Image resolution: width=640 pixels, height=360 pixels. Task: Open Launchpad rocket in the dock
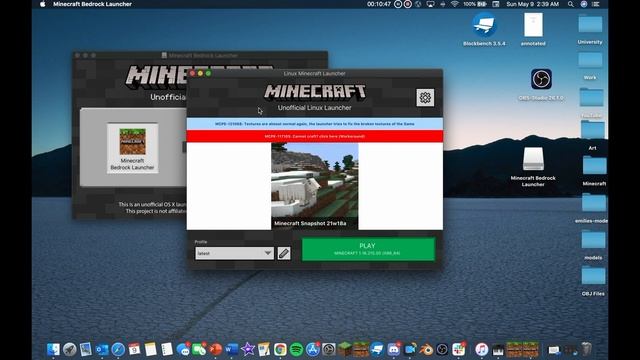[69, 350]
